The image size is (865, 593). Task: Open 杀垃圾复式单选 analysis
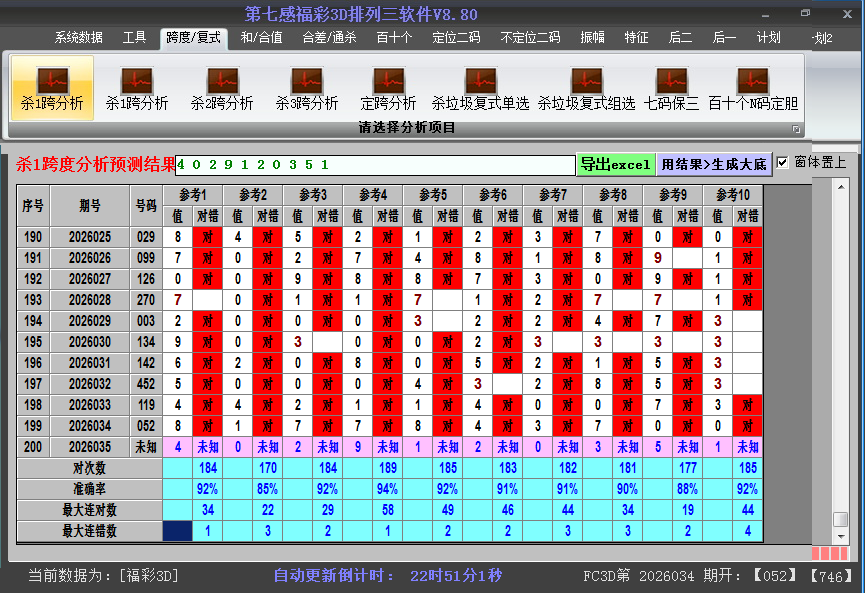480,88
